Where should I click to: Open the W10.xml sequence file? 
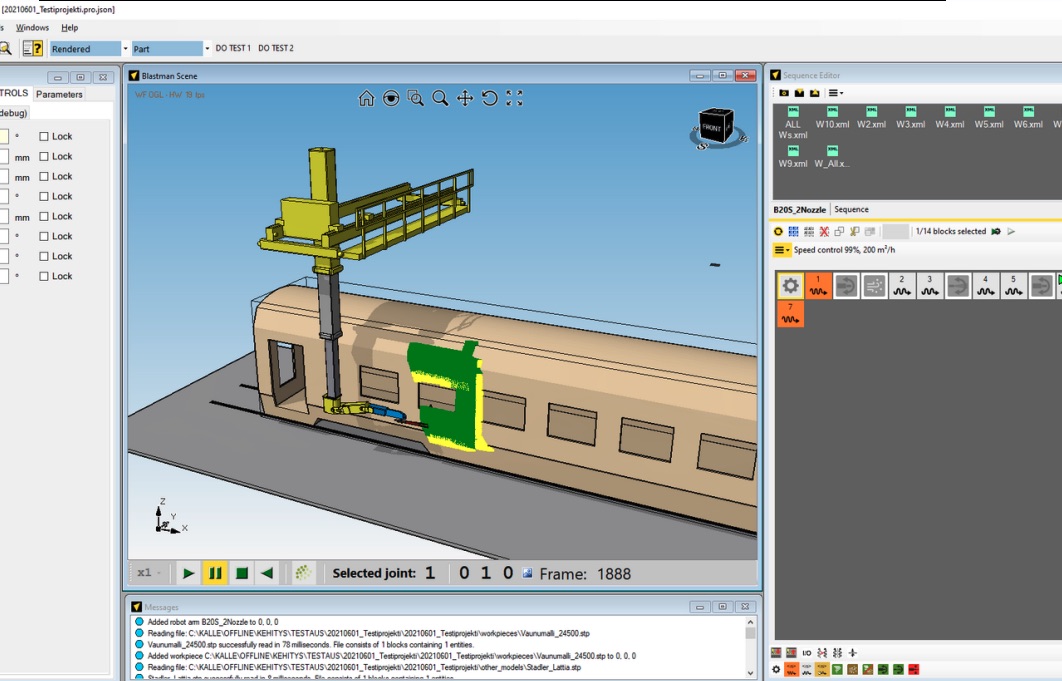point(832,117)
